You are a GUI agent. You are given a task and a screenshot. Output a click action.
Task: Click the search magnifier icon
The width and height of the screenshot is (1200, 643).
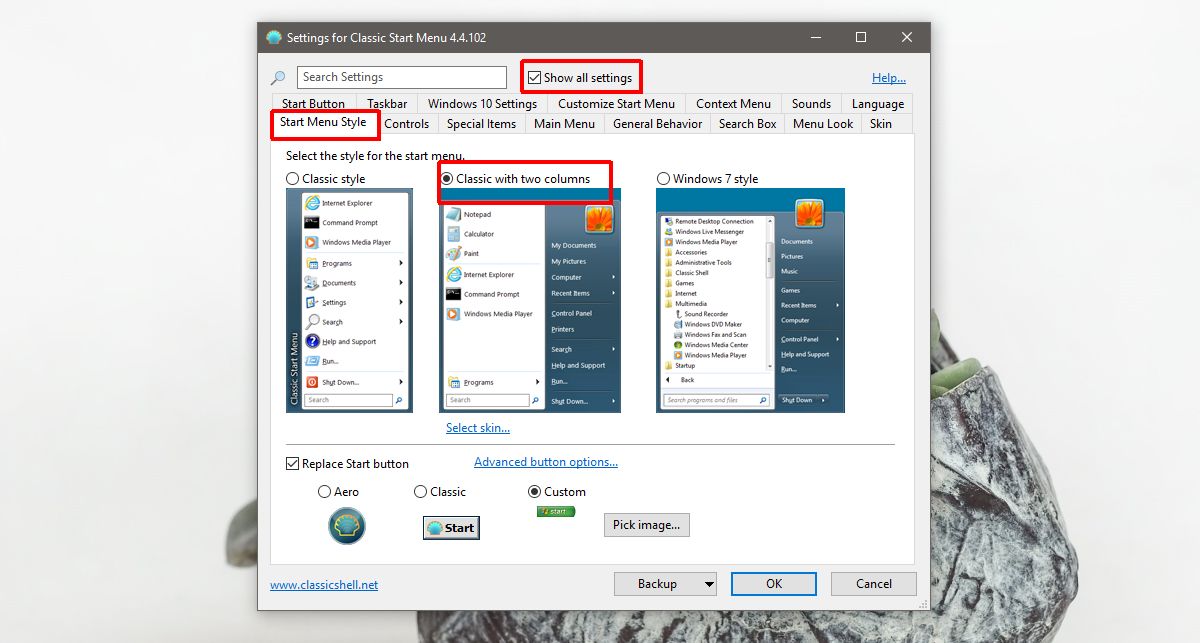pos(278,78)
